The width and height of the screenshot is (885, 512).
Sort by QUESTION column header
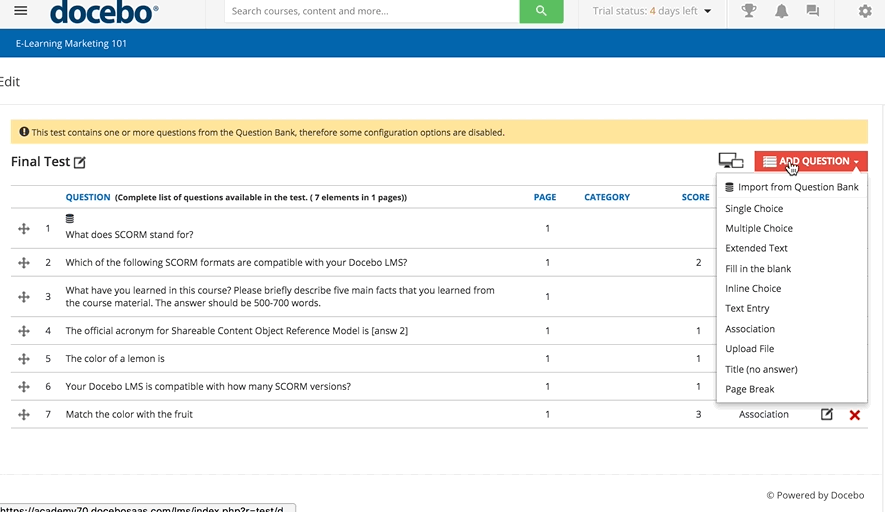tap(87, 197)
